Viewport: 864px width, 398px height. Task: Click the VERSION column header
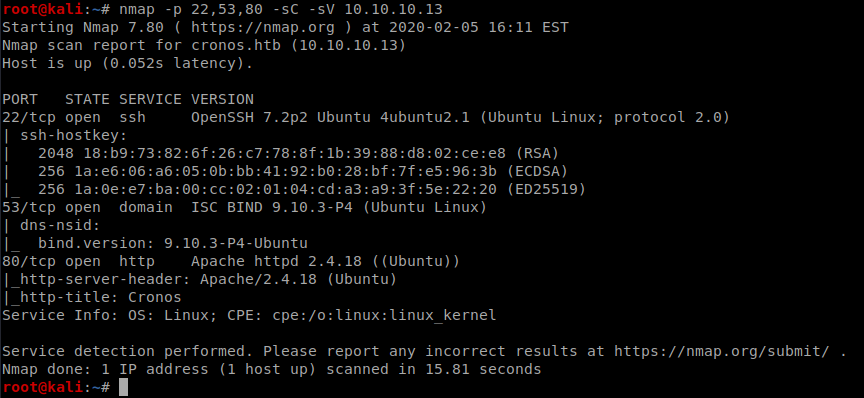click(x=223, y=99)
